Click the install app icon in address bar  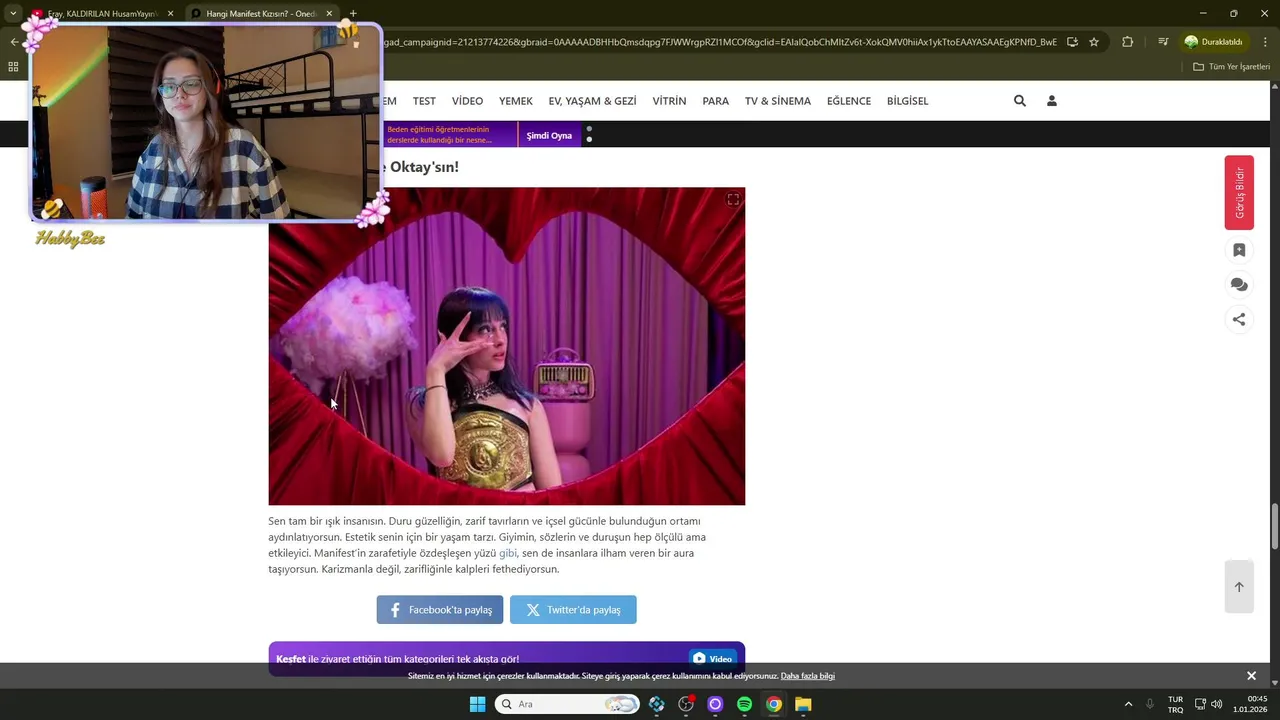pyautogui.click(x=1072, y=42)
